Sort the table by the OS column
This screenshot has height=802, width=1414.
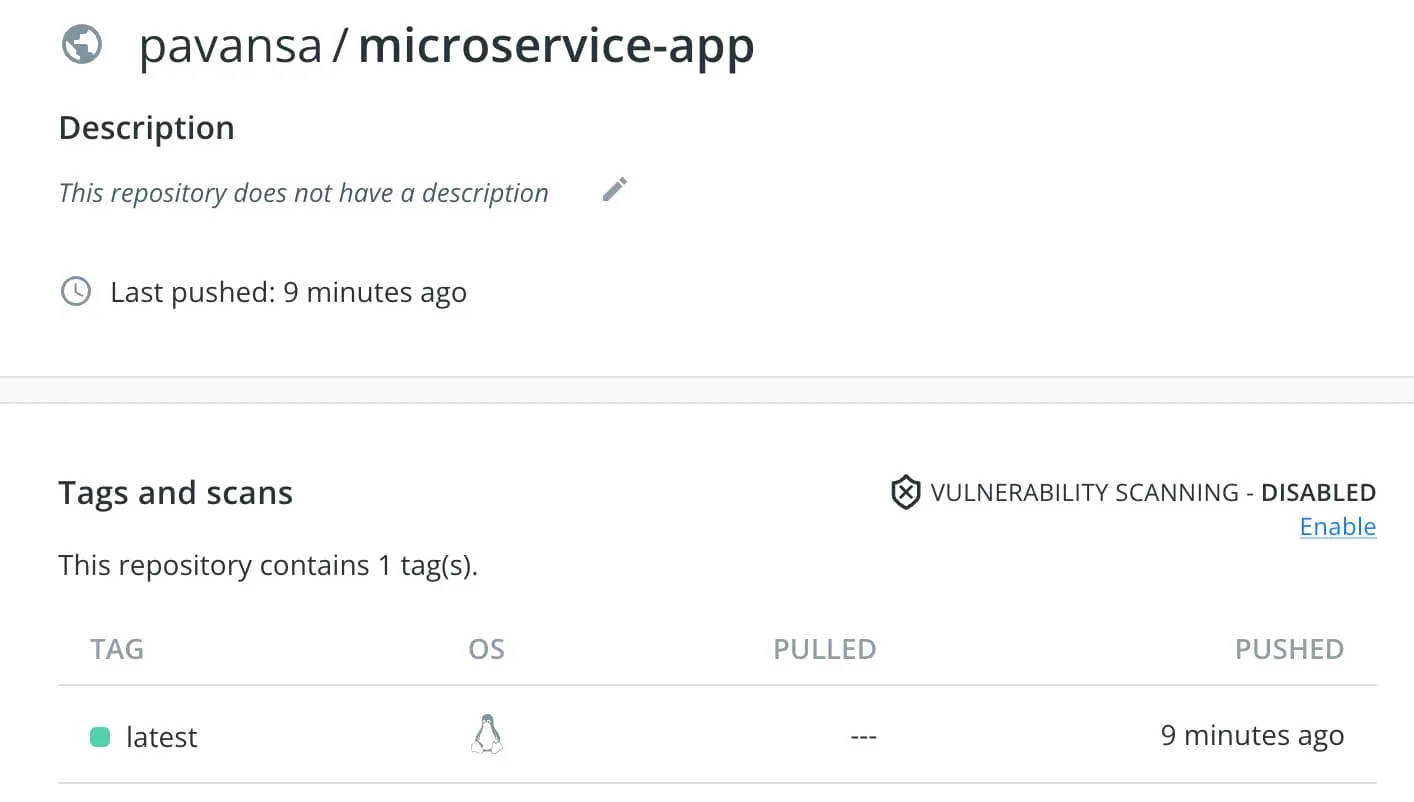pos(487,649)
